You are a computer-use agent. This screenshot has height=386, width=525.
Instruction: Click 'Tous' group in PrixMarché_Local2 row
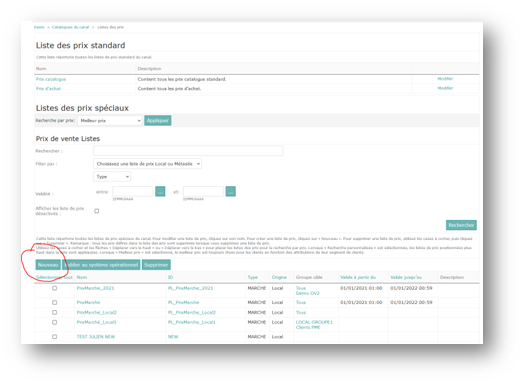[x=301, y=312]
